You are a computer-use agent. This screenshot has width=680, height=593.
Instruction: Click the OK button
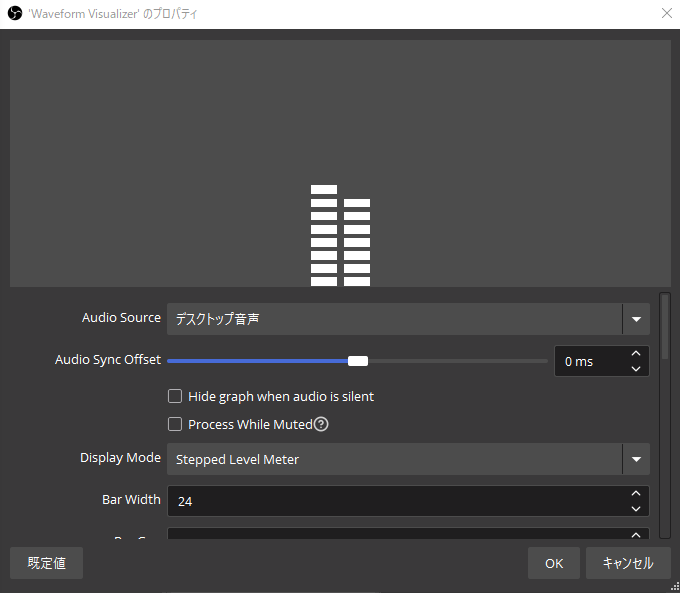tap(554, 563)
